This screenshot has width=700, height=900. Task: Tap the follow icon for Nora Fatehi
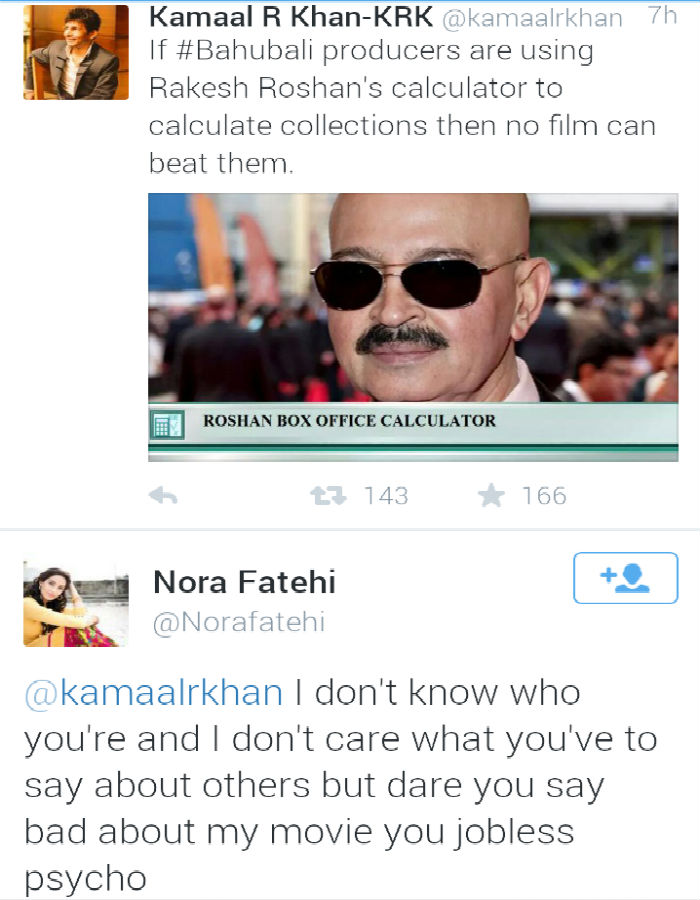coord(625,578)
